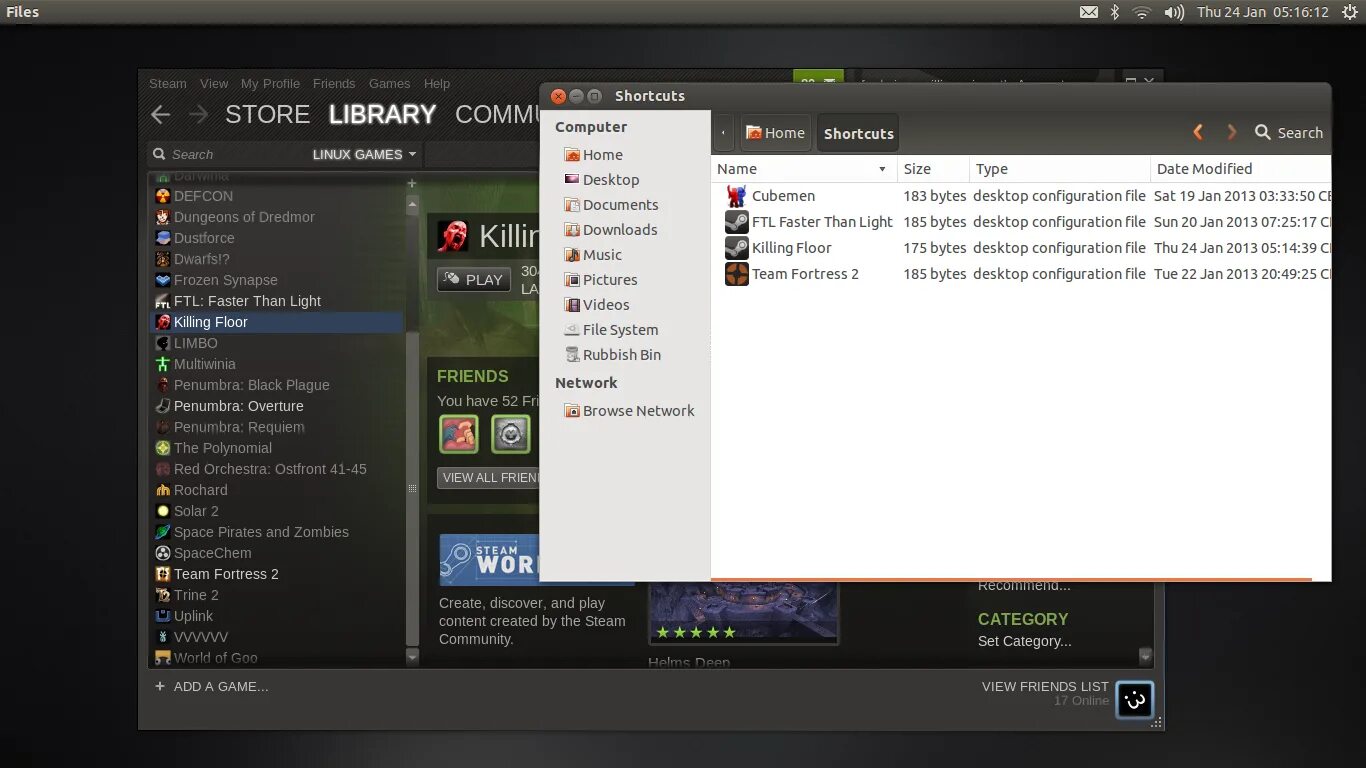Switch to the LIBRARY tab

pyautogui.click(x=382, y=114)
